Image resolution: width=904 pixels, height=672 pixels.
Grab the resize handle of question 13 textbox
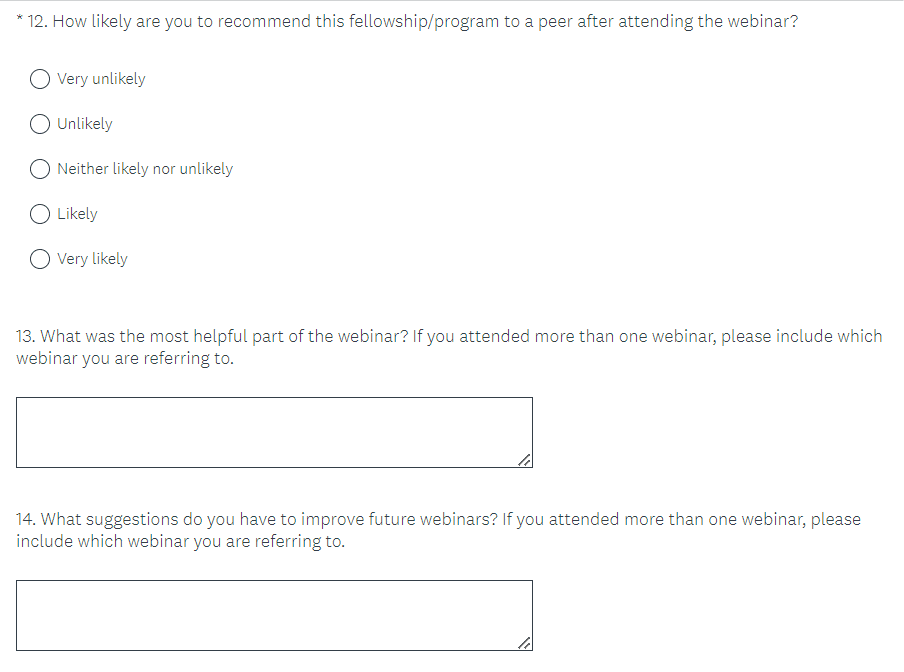tap(525, 460)
